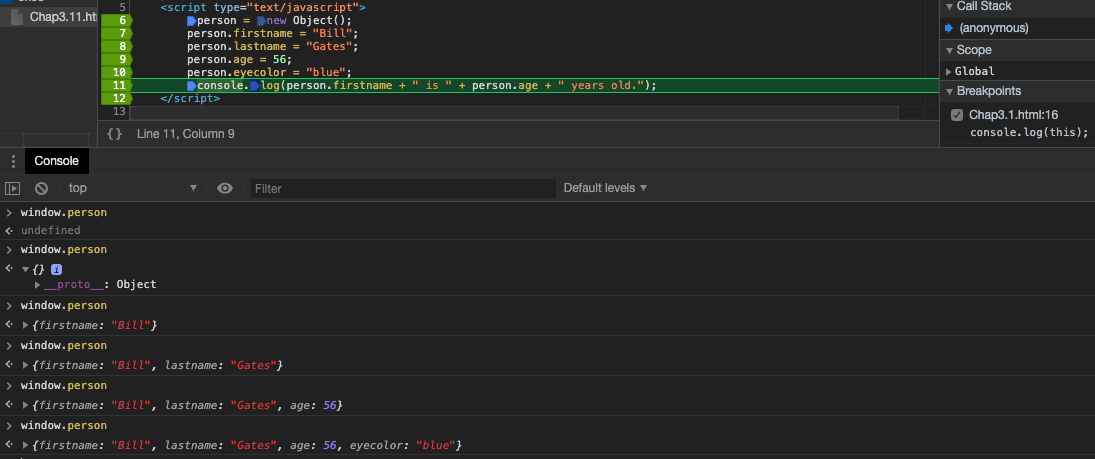This screenshot has width=1095, height=459.
Task: Collapse the Scope section
Action: pyautogui.click(x=949, y=50)
